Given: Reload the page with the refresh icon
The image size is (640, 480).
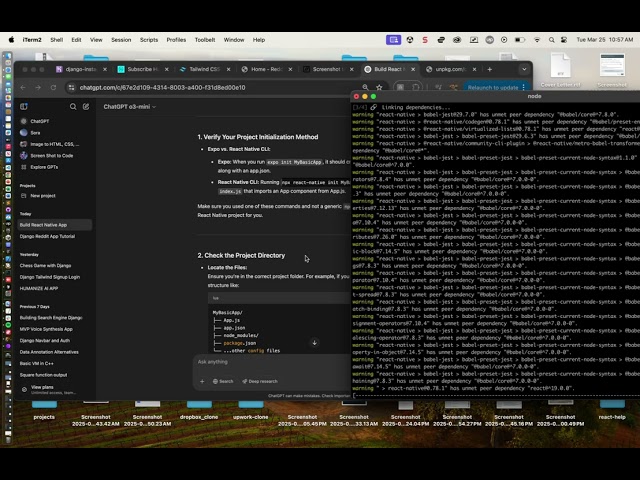Looking at the screenshot, I should (x=53, y=87).
